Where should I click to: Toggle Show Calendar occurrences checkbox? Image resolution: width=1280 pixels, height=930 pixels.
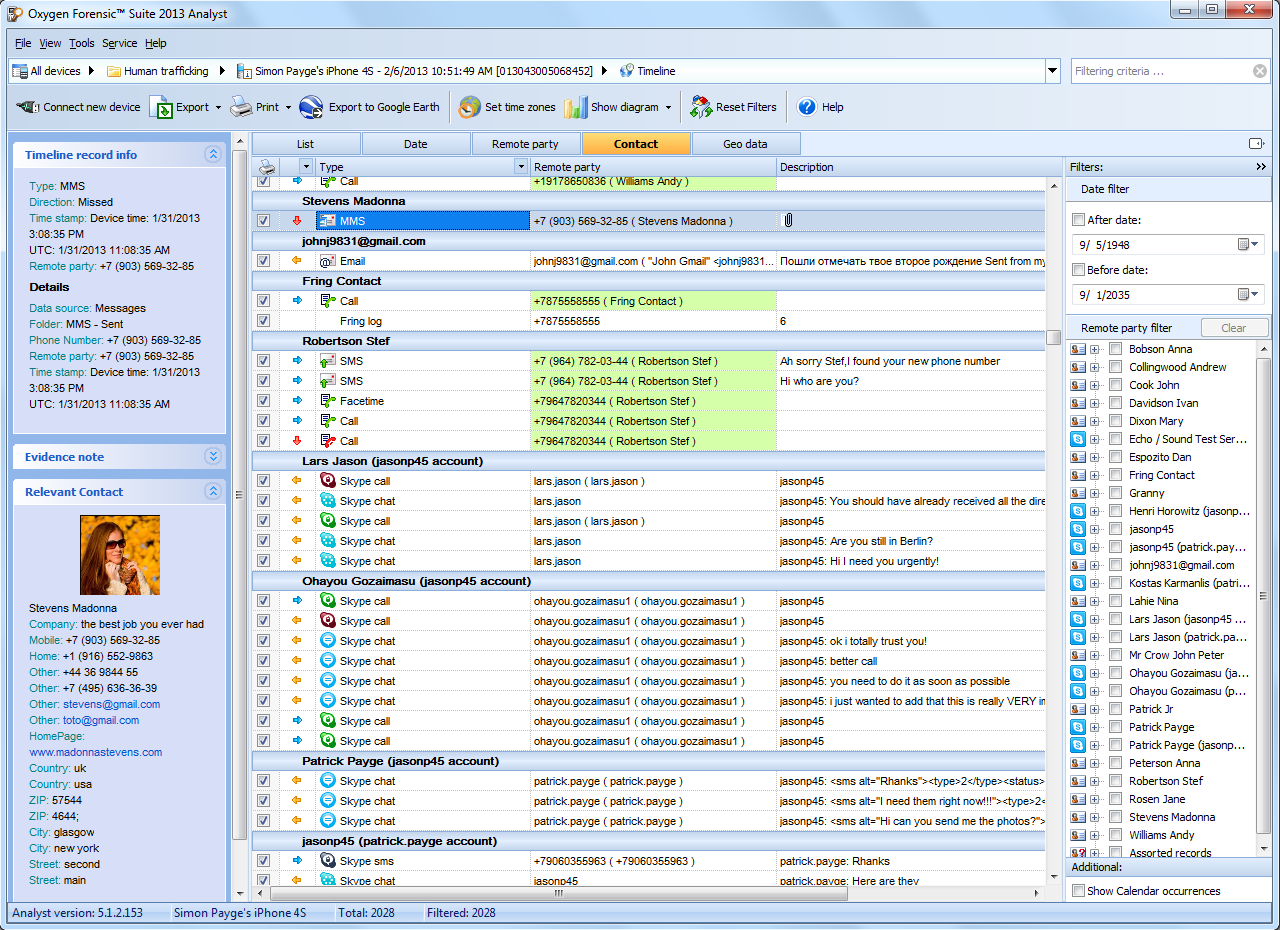[1078, 891]
